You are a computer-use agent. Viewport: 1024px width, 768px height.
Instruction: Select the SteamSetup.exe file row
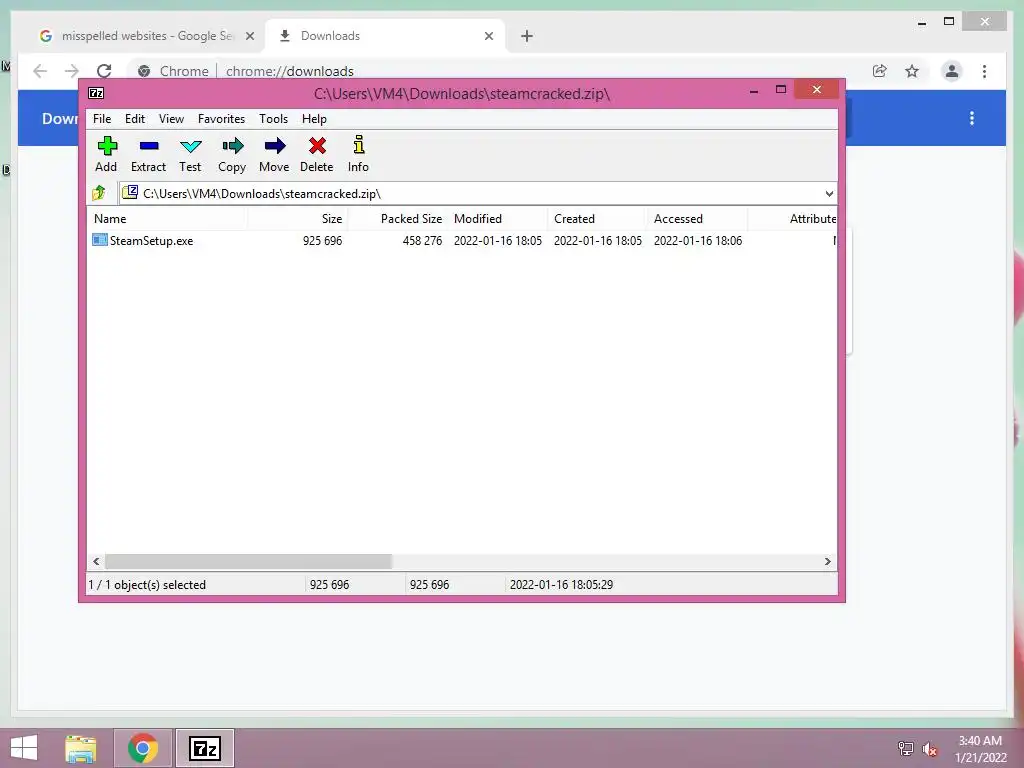click(x=462, y=240)
